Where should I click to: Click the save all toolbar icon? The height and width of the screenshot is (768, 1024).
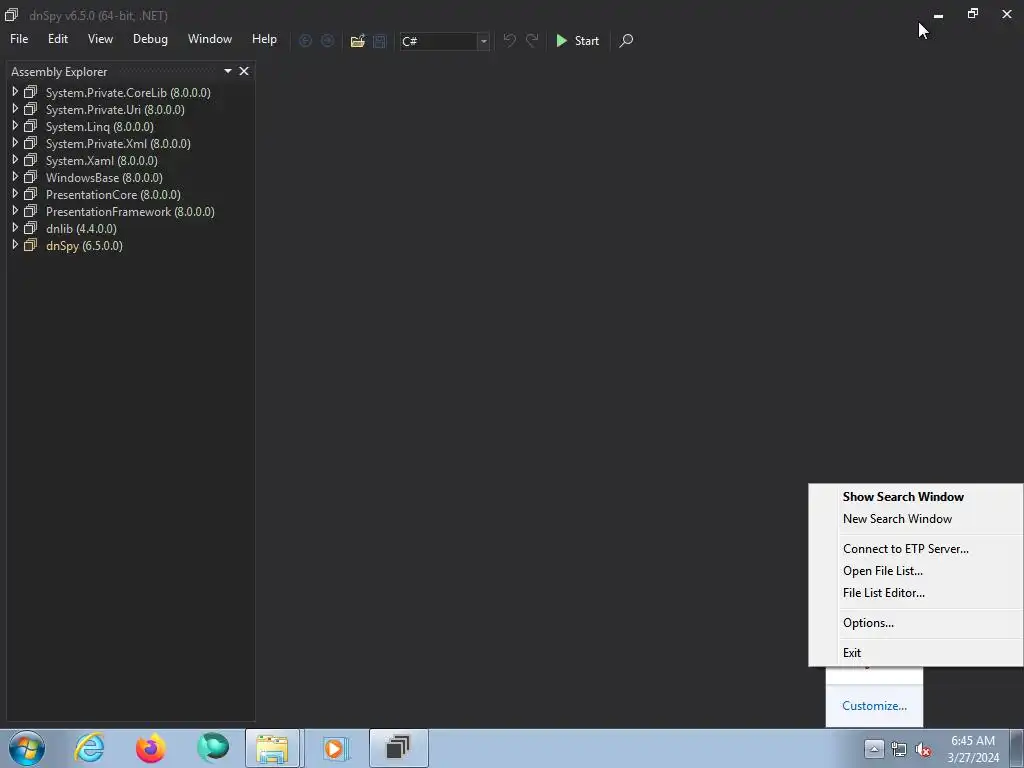(x=379, y=41)
